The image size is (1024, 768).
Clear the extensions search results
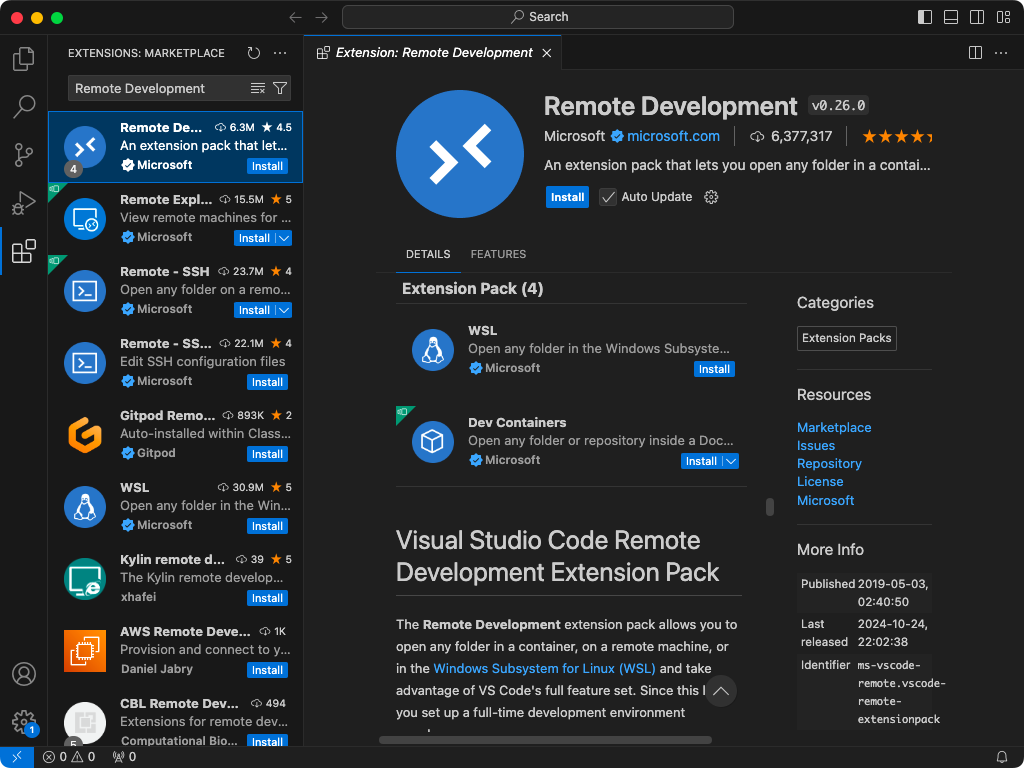click(x=258, y=88)
